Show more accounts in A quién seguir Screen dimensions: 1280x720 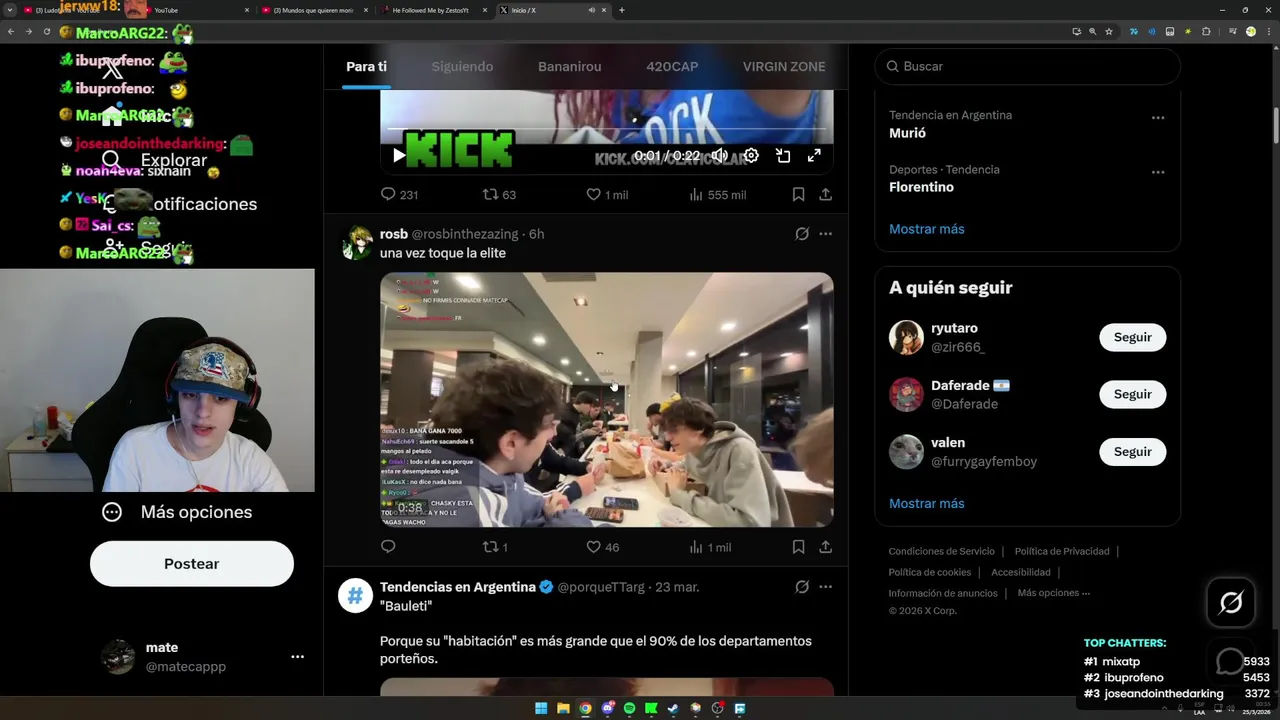pyautogui.click(x=927, y=503)
